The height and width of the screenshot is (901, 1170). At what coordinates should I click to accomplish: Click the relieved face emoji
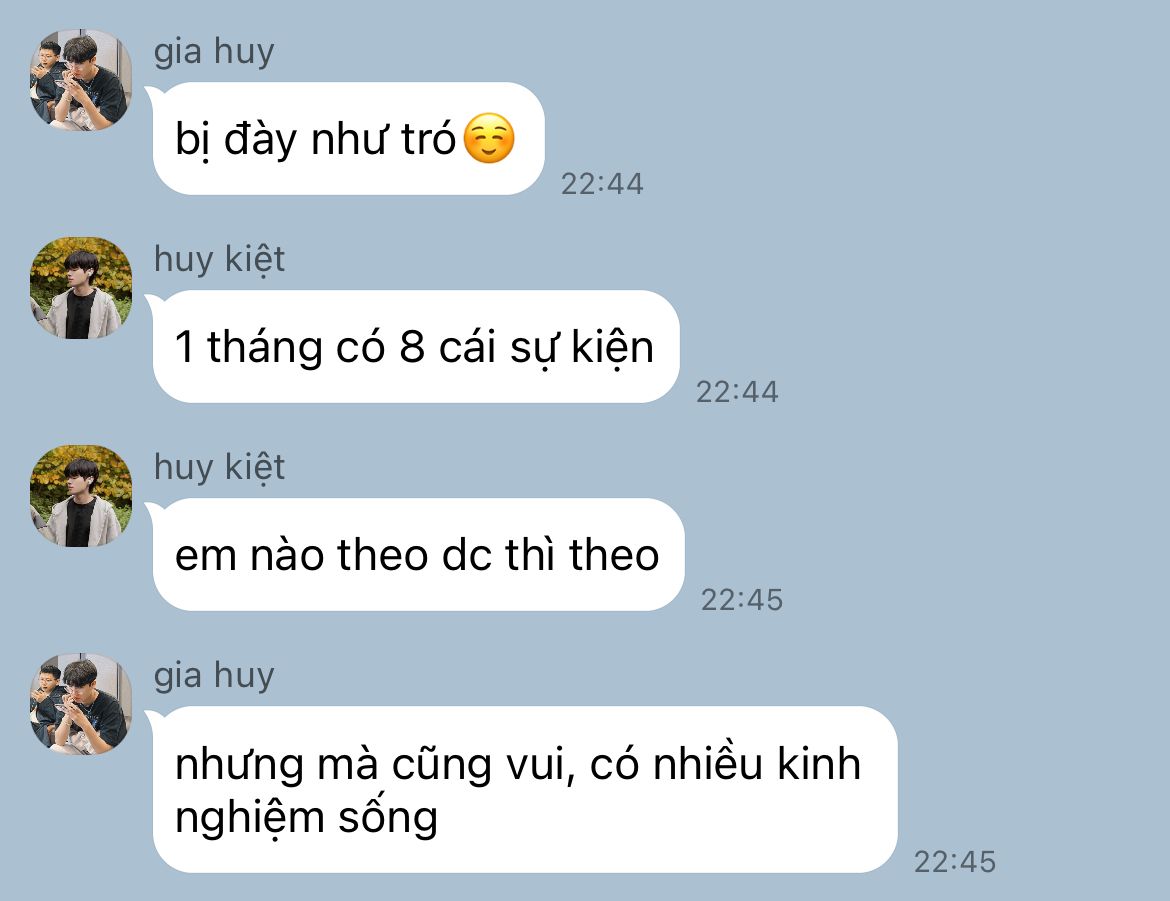(489, 138)
